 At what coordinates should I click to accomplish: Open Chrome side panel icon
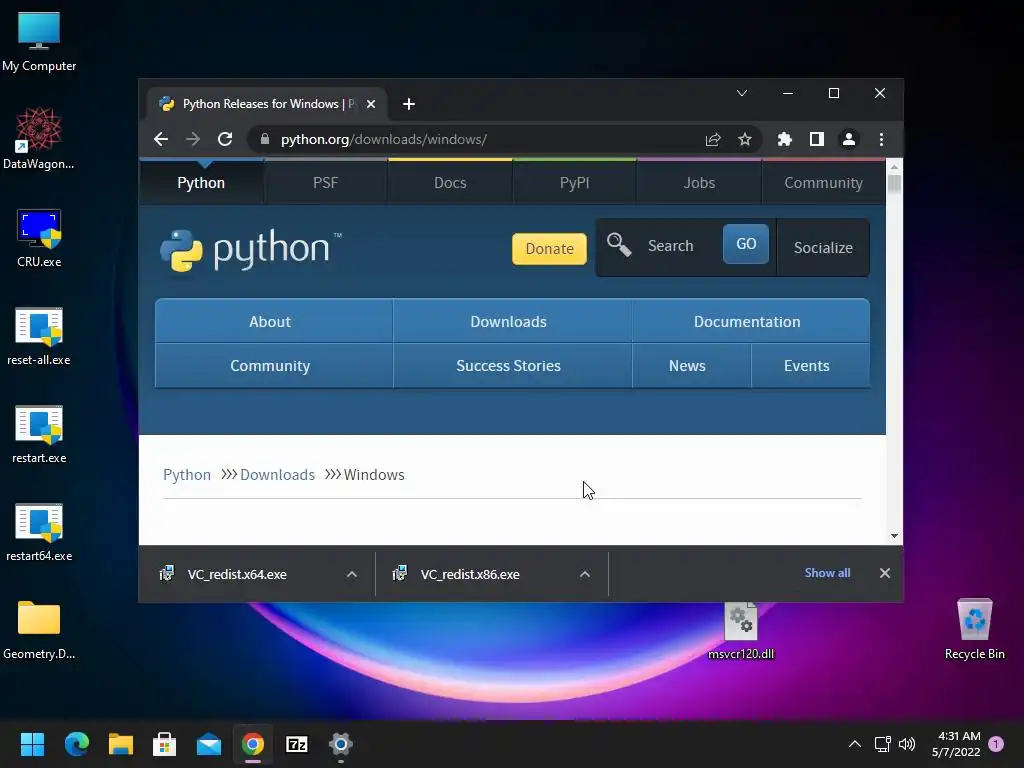click(816, 139)
